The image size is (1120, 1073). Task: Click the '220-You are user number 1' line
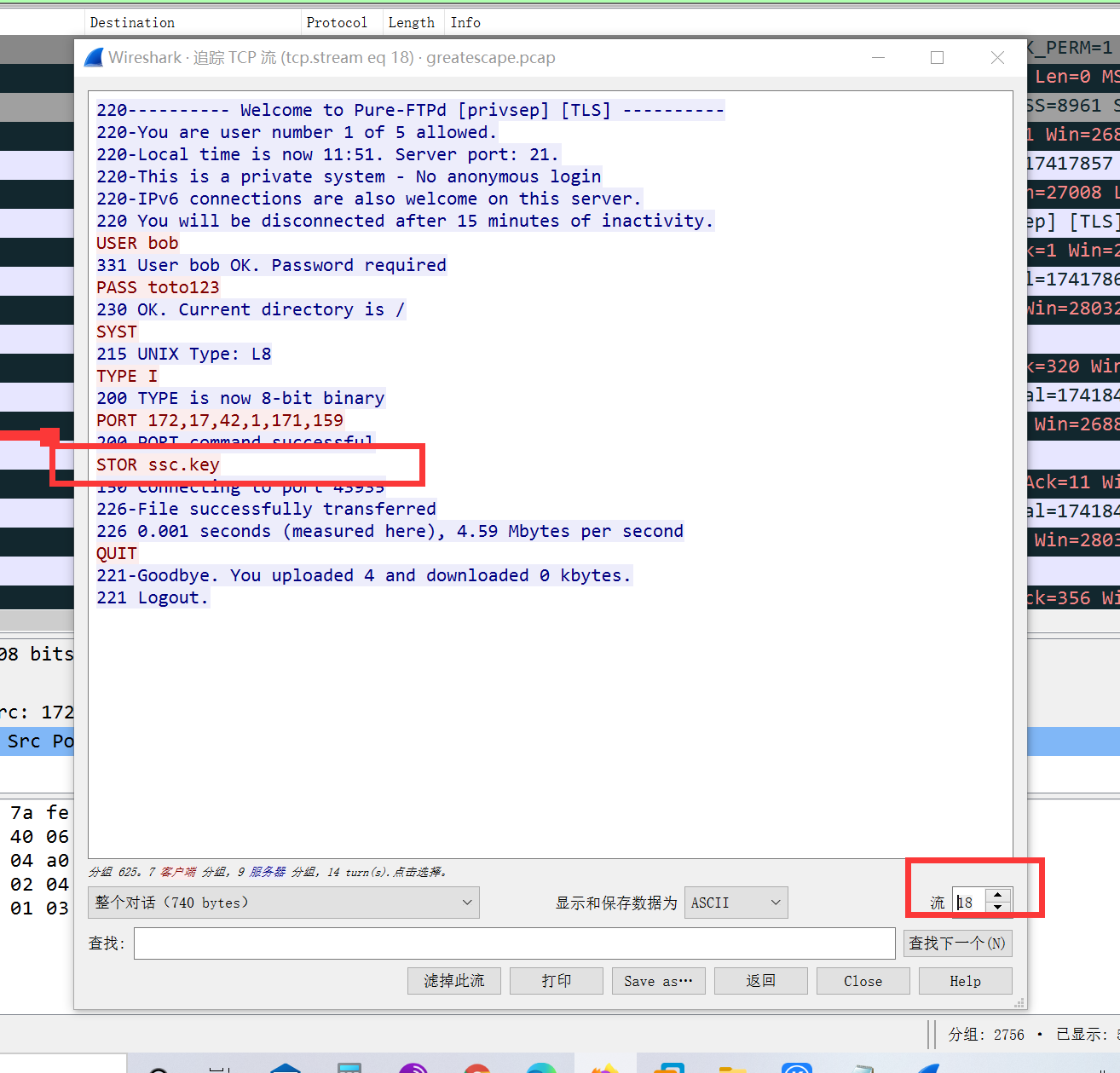pos(297,132)
